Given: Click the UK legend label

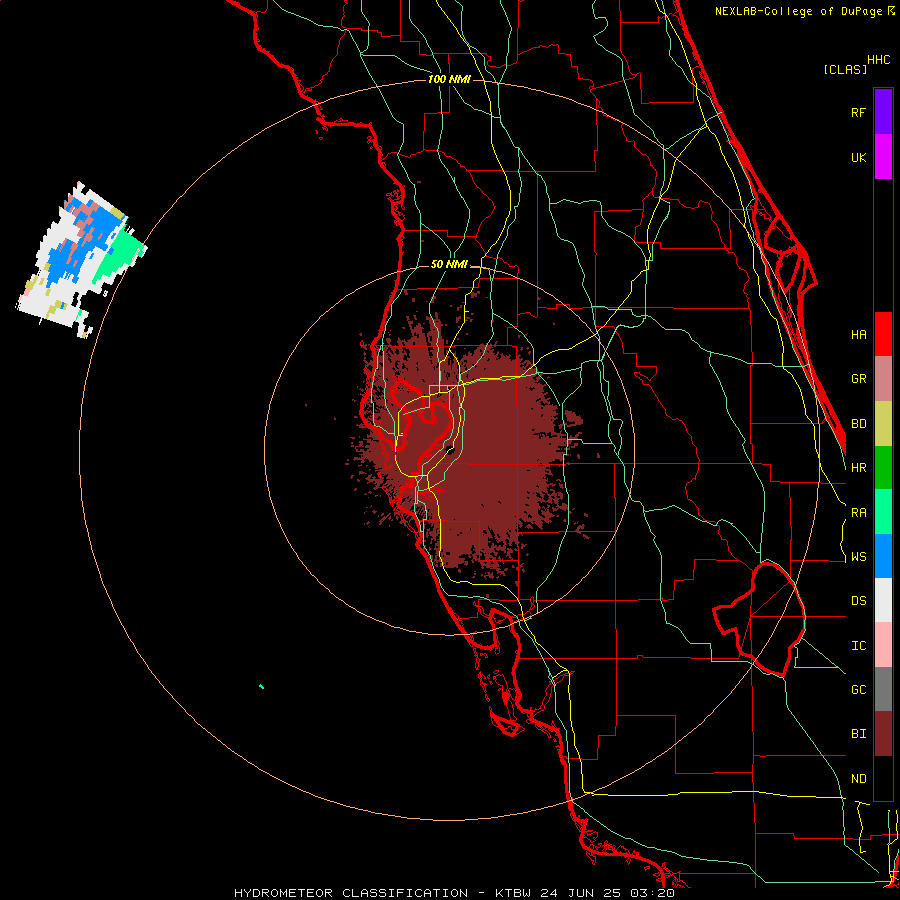Looking at the screenshot, I should point(858,157).
